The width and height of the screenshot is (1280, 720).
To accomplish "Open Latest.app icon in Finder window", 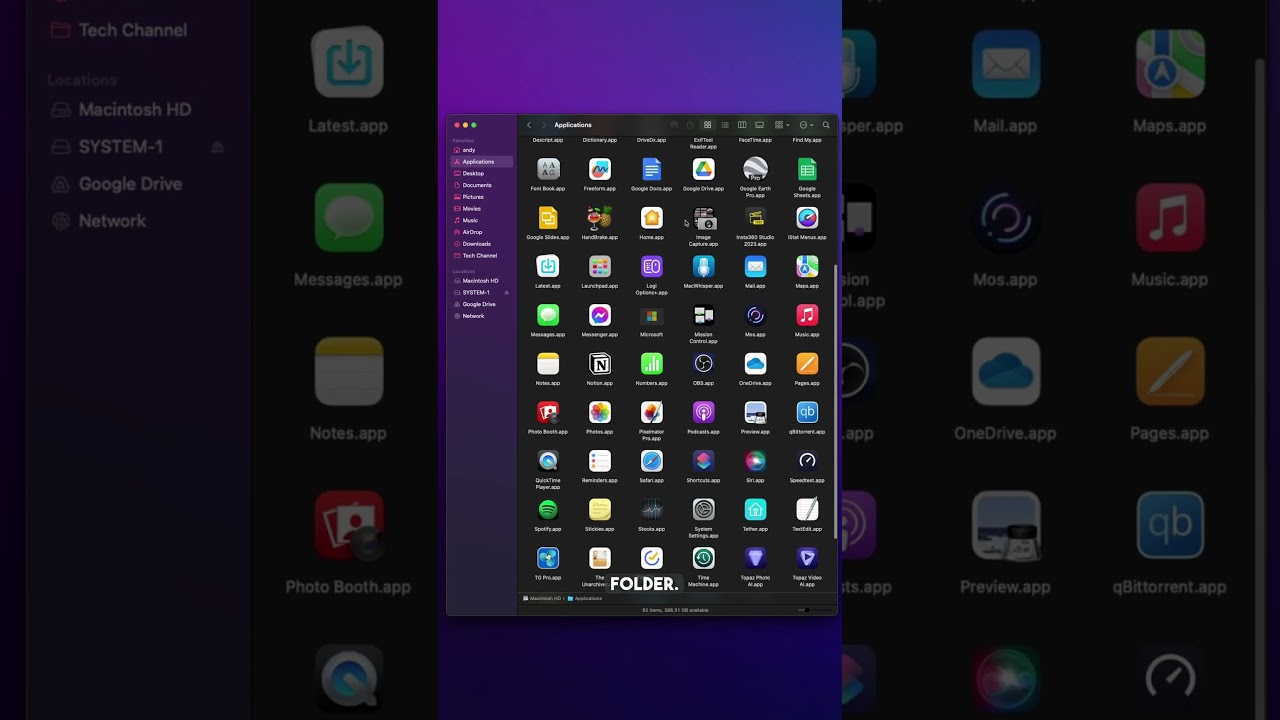I will [x=548, y=266].
